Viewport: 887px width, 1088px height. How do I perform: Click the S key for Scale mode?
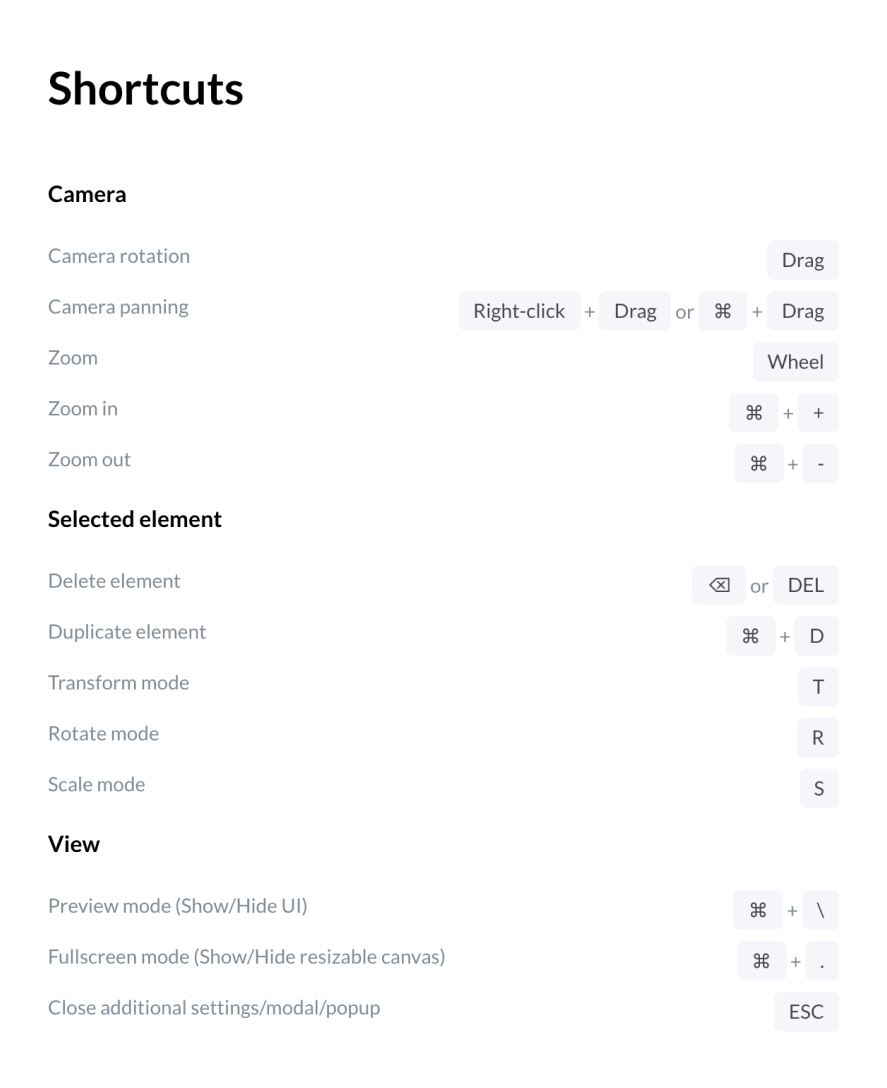coord(819,788)
